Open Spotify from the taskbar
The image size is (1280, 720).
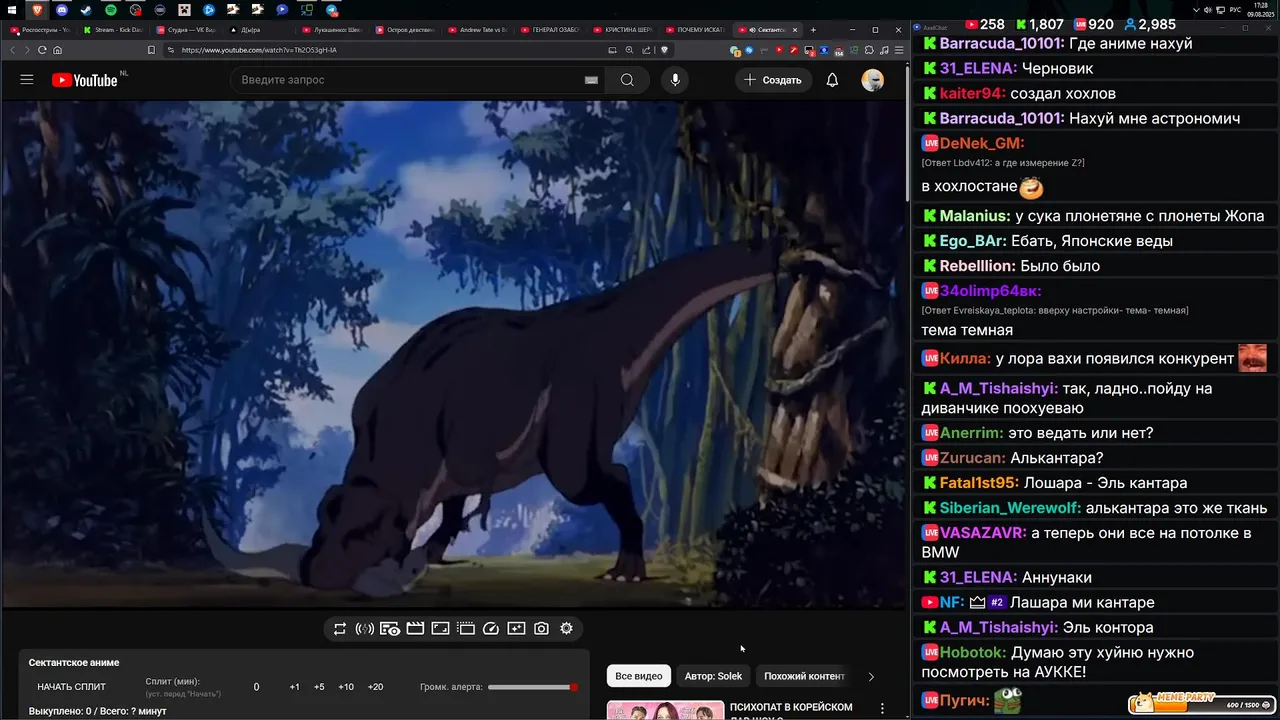point(110,10)
